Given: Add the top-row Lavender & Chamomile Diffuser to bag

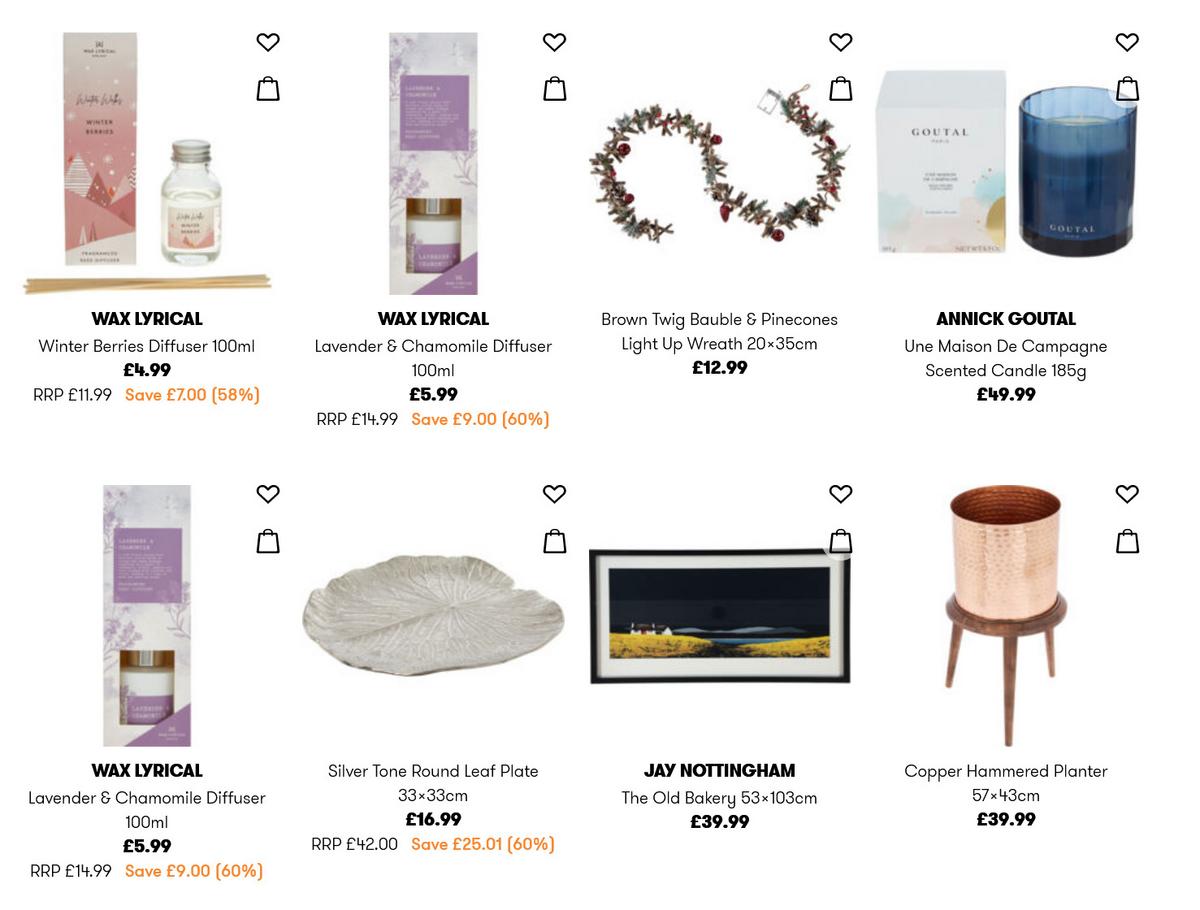Looking at the screenshot, I should 553,88.
